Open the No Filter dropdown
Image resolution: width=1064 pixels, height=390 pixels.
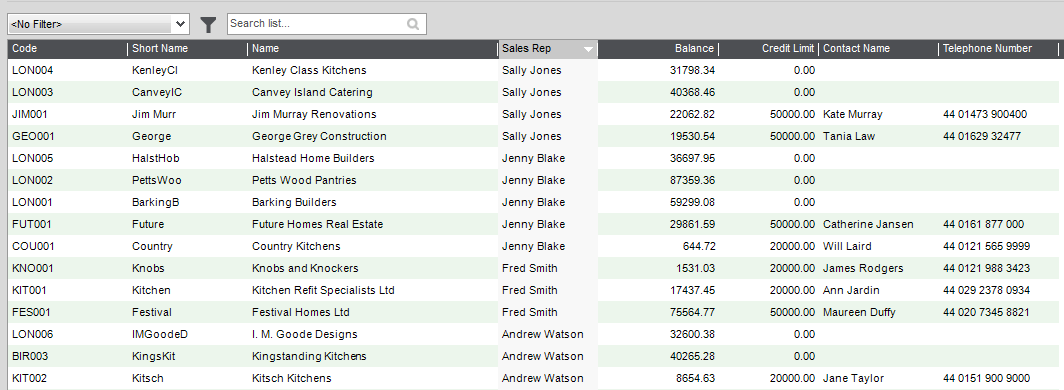98,24
